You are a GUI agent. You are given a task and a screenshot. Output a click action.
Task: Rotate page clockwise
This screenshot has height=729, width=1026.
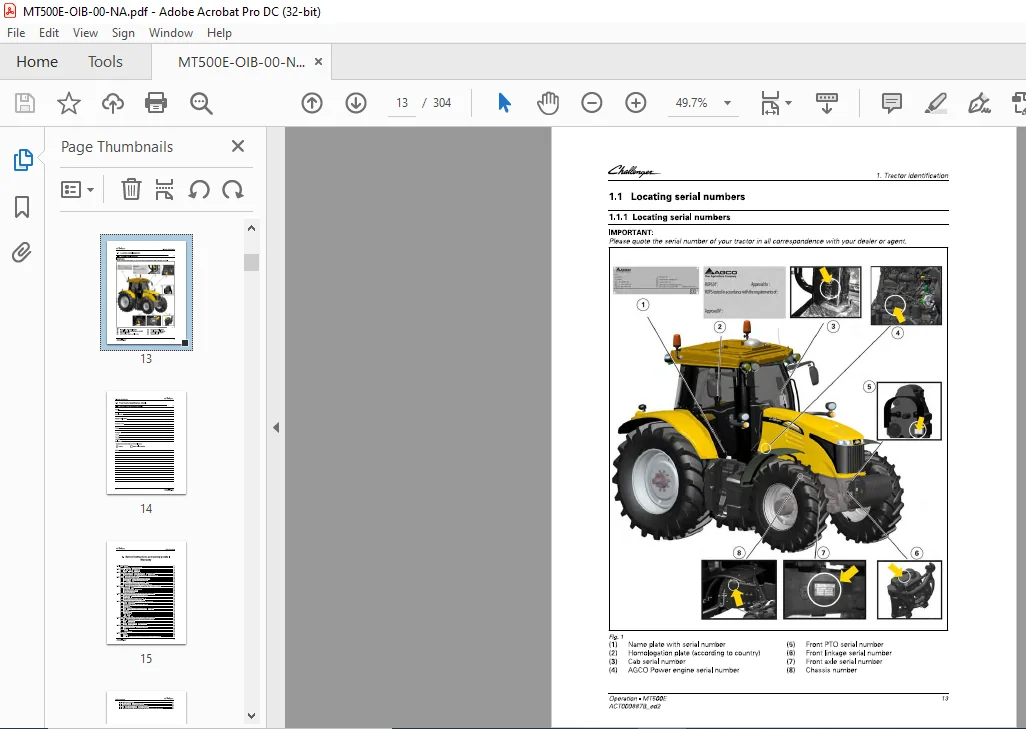233,190
